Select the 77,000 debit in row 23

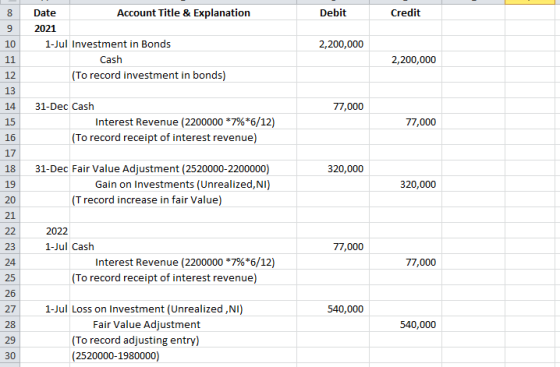point(333,247)
